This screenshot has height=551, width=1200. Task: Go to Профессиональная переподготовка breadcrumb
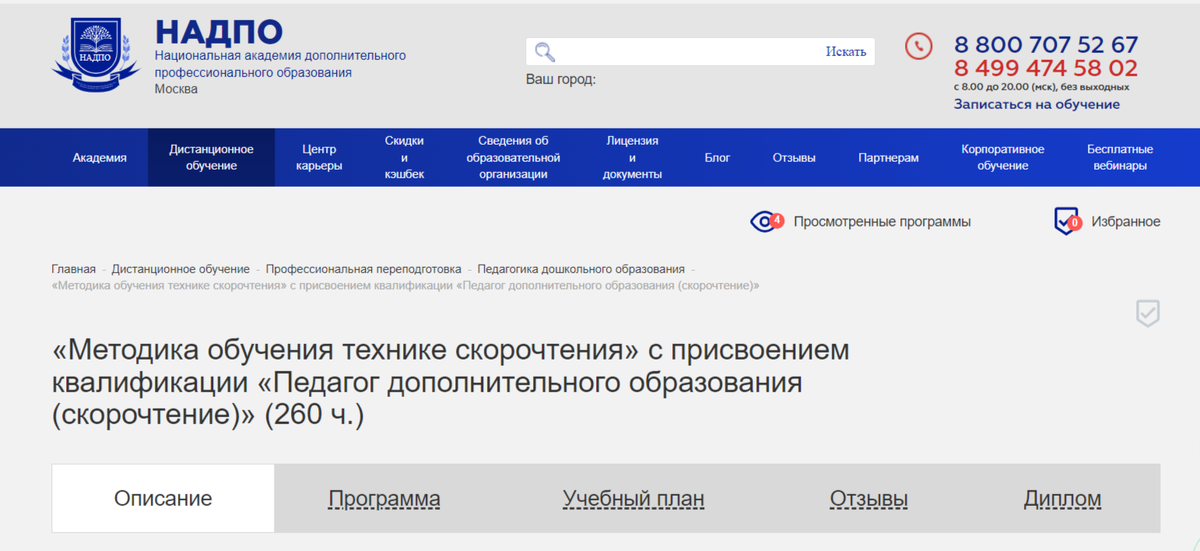click(x=364, y=269)
